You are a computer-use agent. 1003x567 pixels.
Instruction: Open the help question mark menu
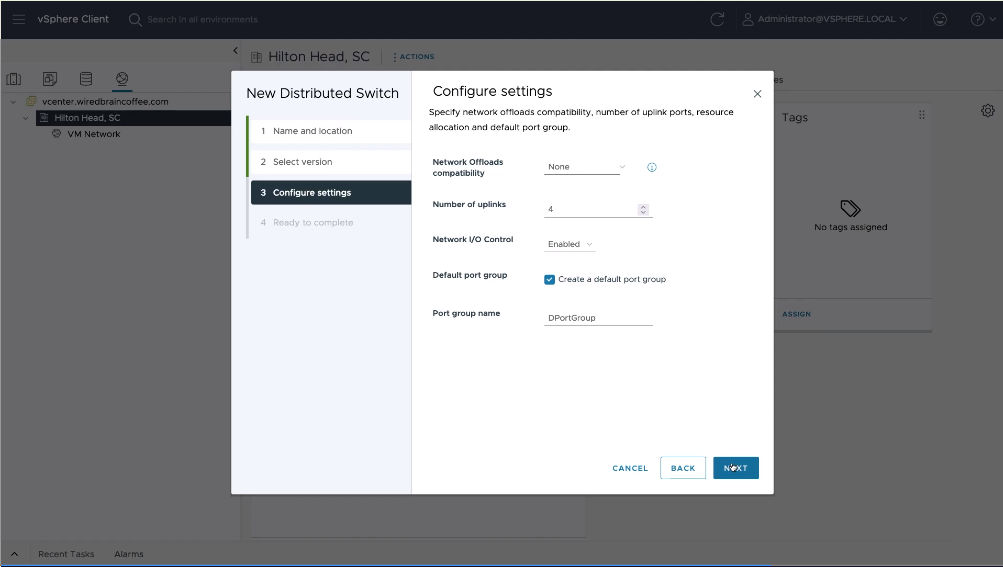tap(977, 19)
